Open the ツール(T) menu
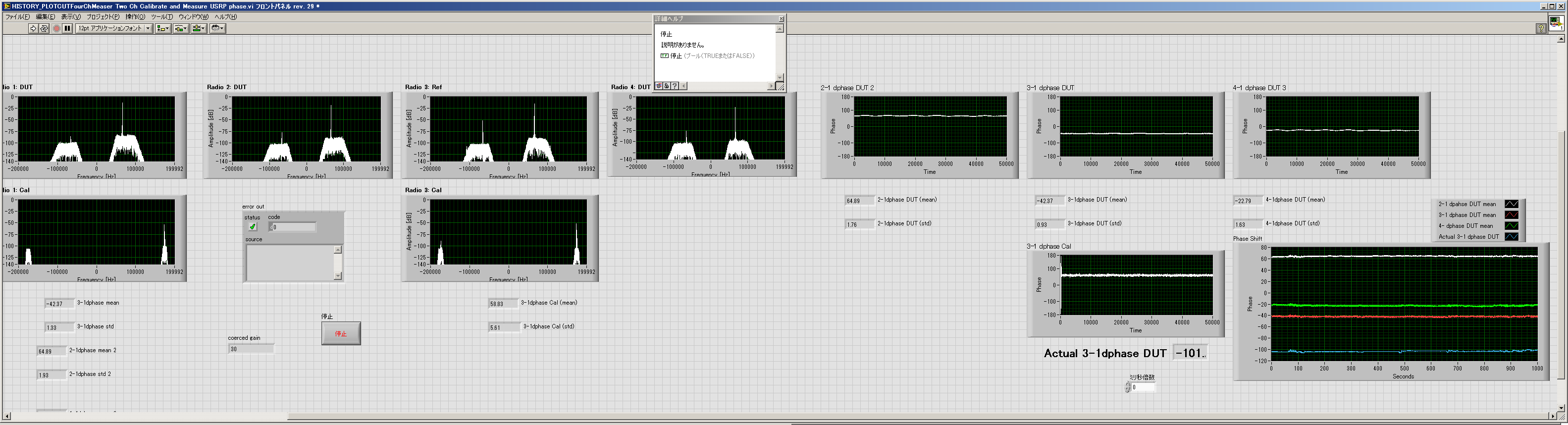The width and height of the screenshot is (1568, 425). point(162,17)
